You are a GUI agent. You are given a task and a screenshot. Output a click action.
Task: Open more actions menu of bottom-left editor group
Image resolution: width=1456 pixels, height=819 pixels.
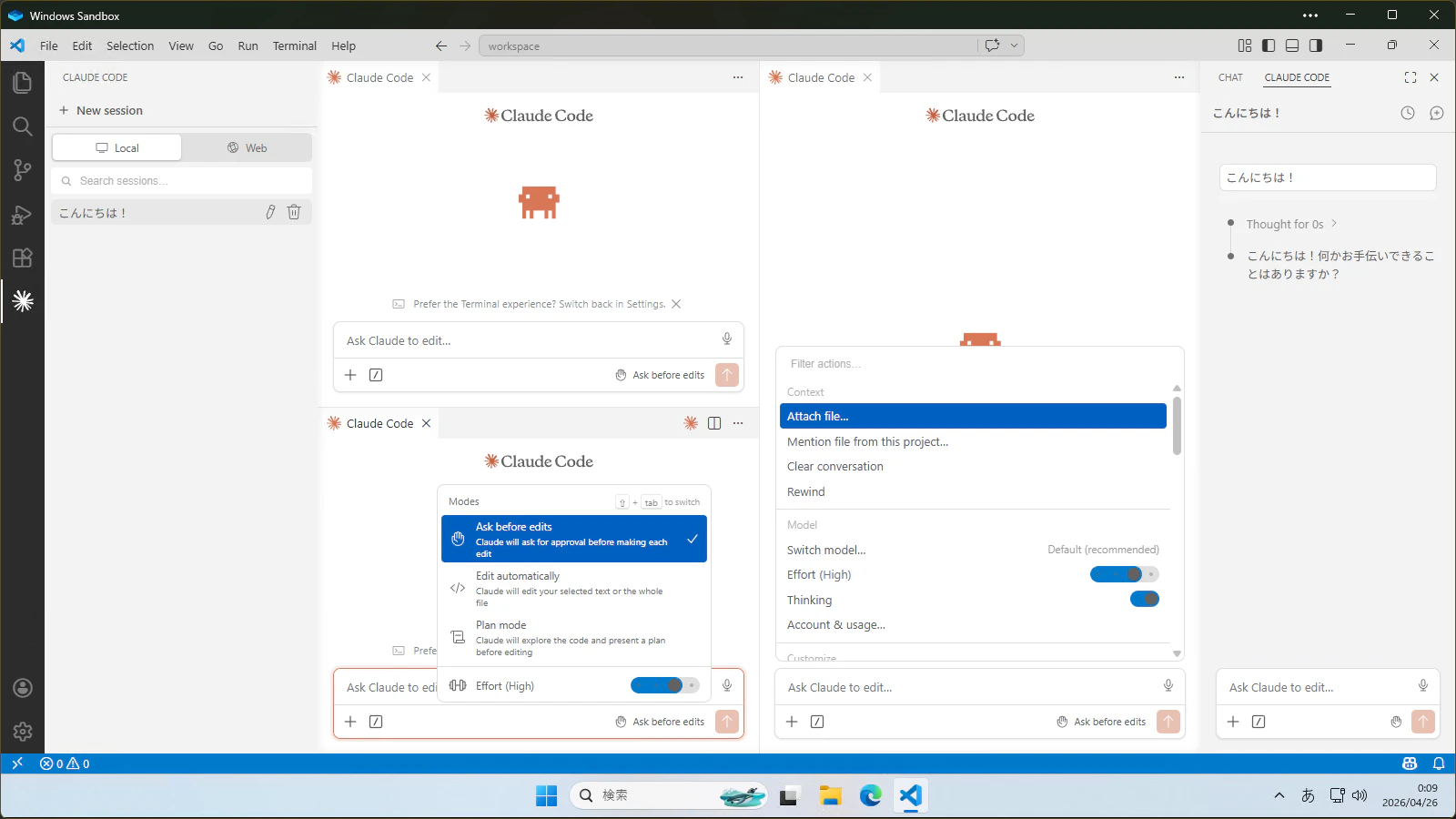point(738,423)
